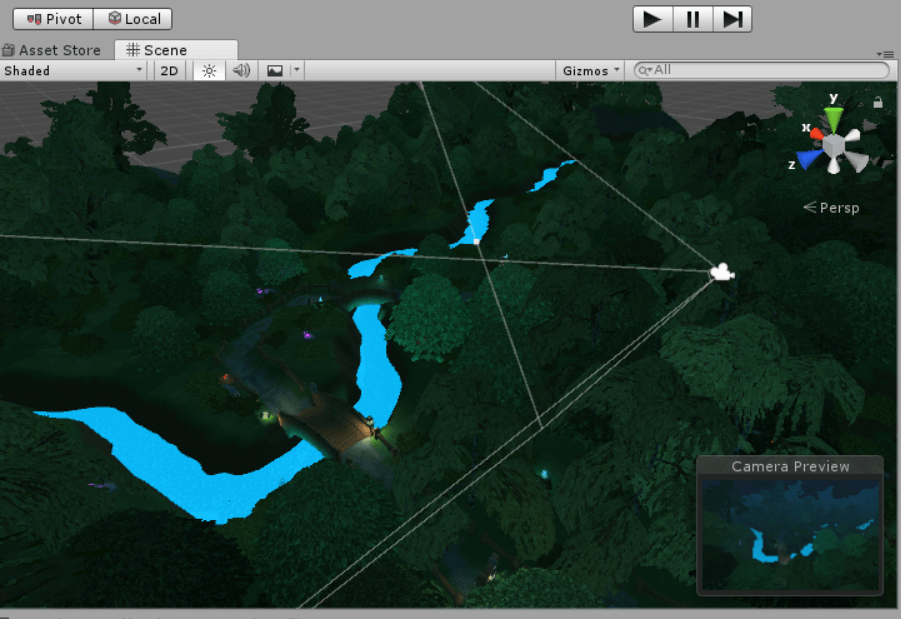
Task: Toggle scene lighting sun icon
Action: [x=209, y=71]
